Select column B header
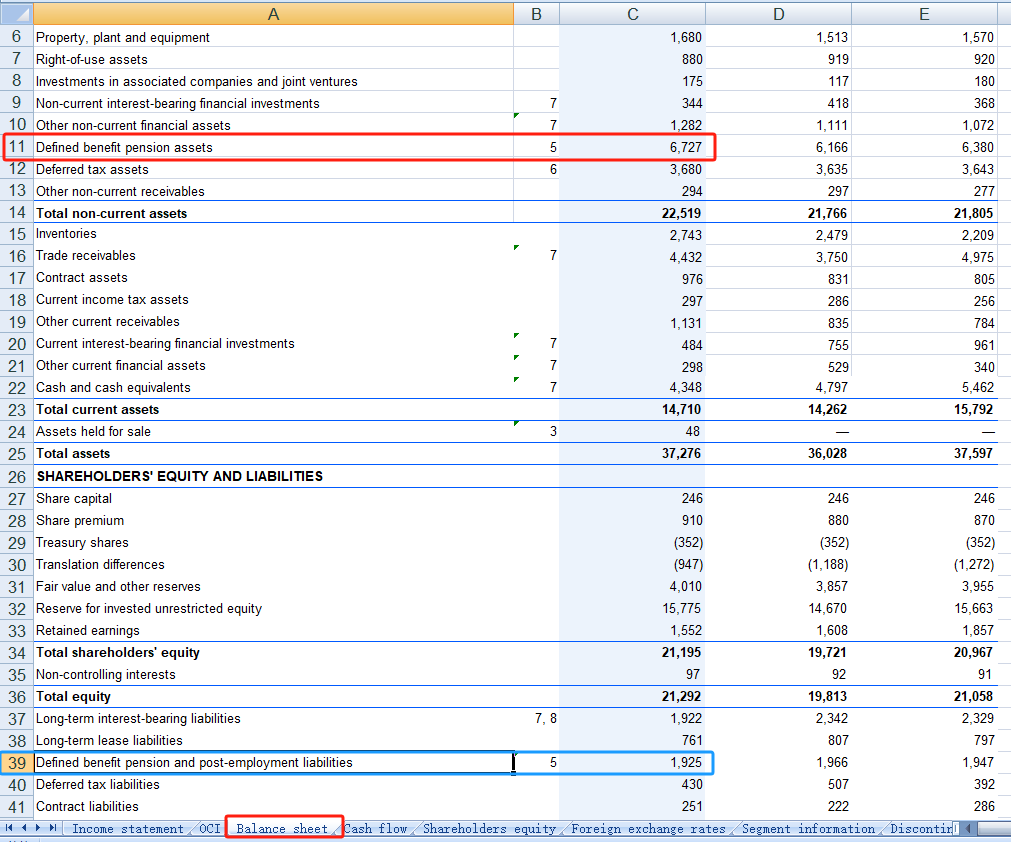The height and width of the screenshot is (842, 1011). click(x=536, y=14)
